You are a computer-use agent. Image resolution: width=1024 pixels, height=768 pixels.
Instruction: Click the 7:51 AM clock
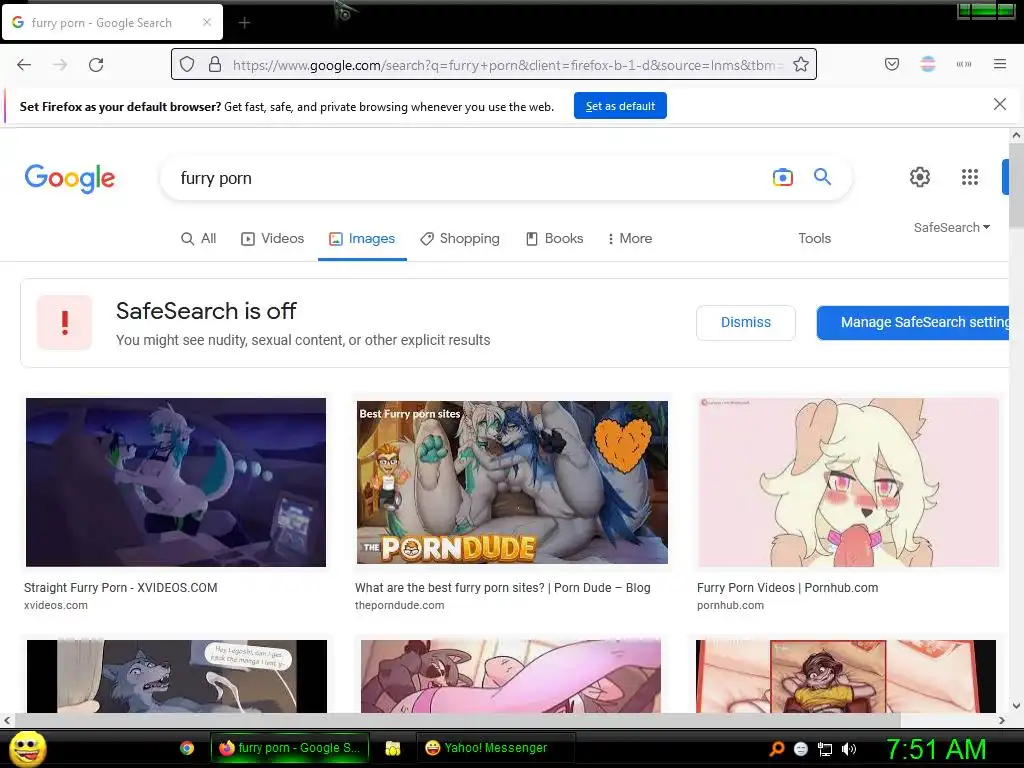click(936, 749)
